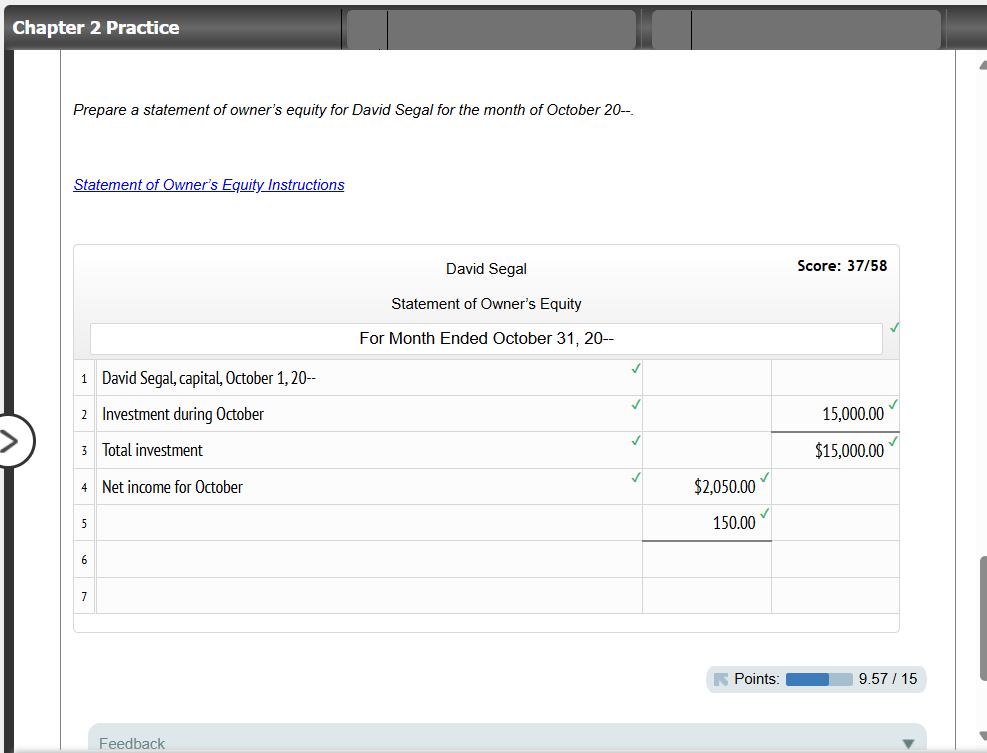Image resolution: width=987 pixels, height=753 pixels.
Task: Click the checkmark on David Segal capital row
Action: pyautogui.click(x=635, y=369)
